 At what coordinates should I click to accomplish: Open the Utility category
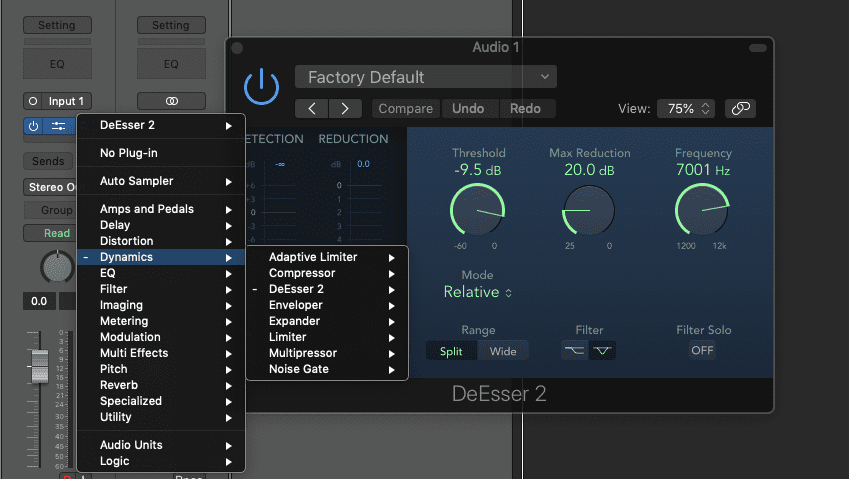click(x=161, y=417)
